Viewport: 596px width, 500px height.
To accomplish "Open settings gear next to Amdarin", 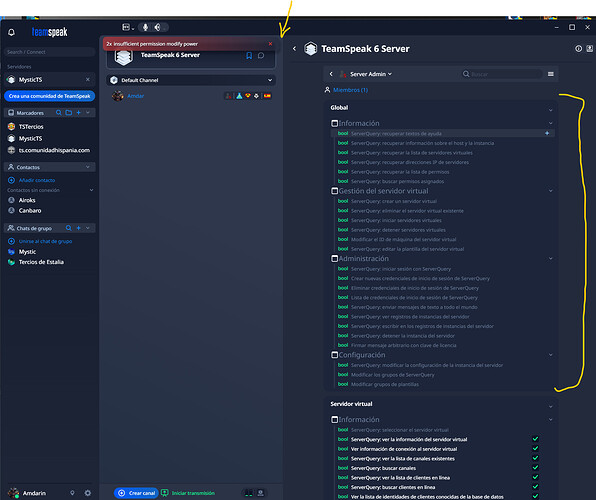I will click(x=88, y=493).
